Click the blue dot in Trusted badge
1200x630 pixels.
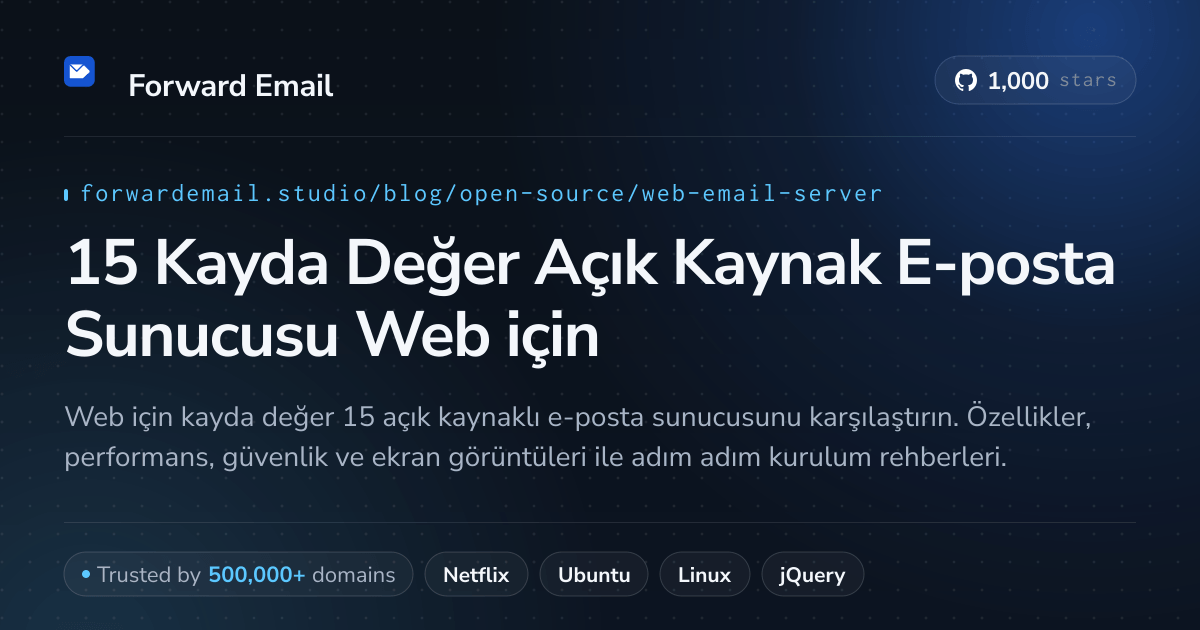click(x=86, y=575)
